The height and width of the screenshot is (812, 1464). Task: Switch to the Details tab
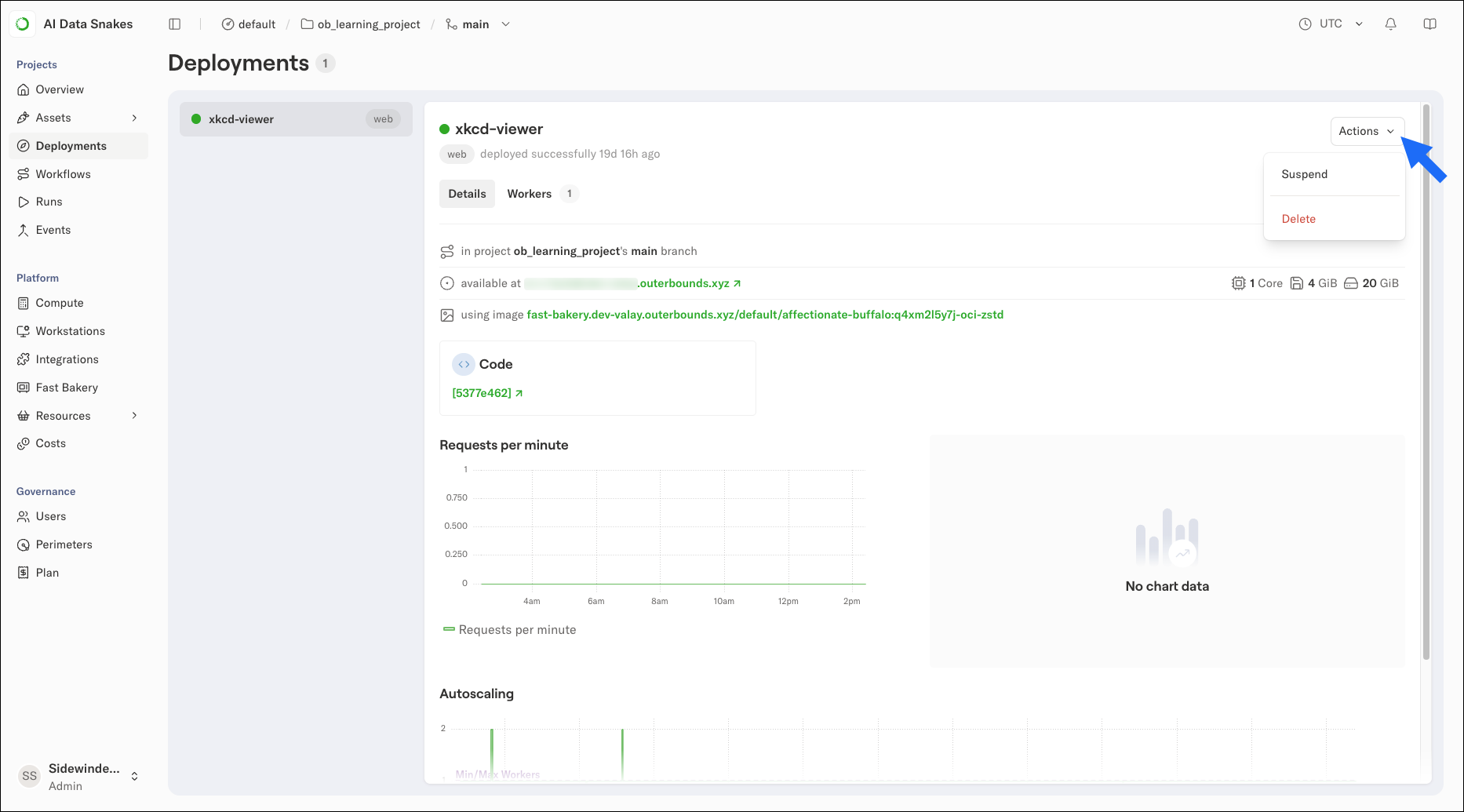(467, 194)
